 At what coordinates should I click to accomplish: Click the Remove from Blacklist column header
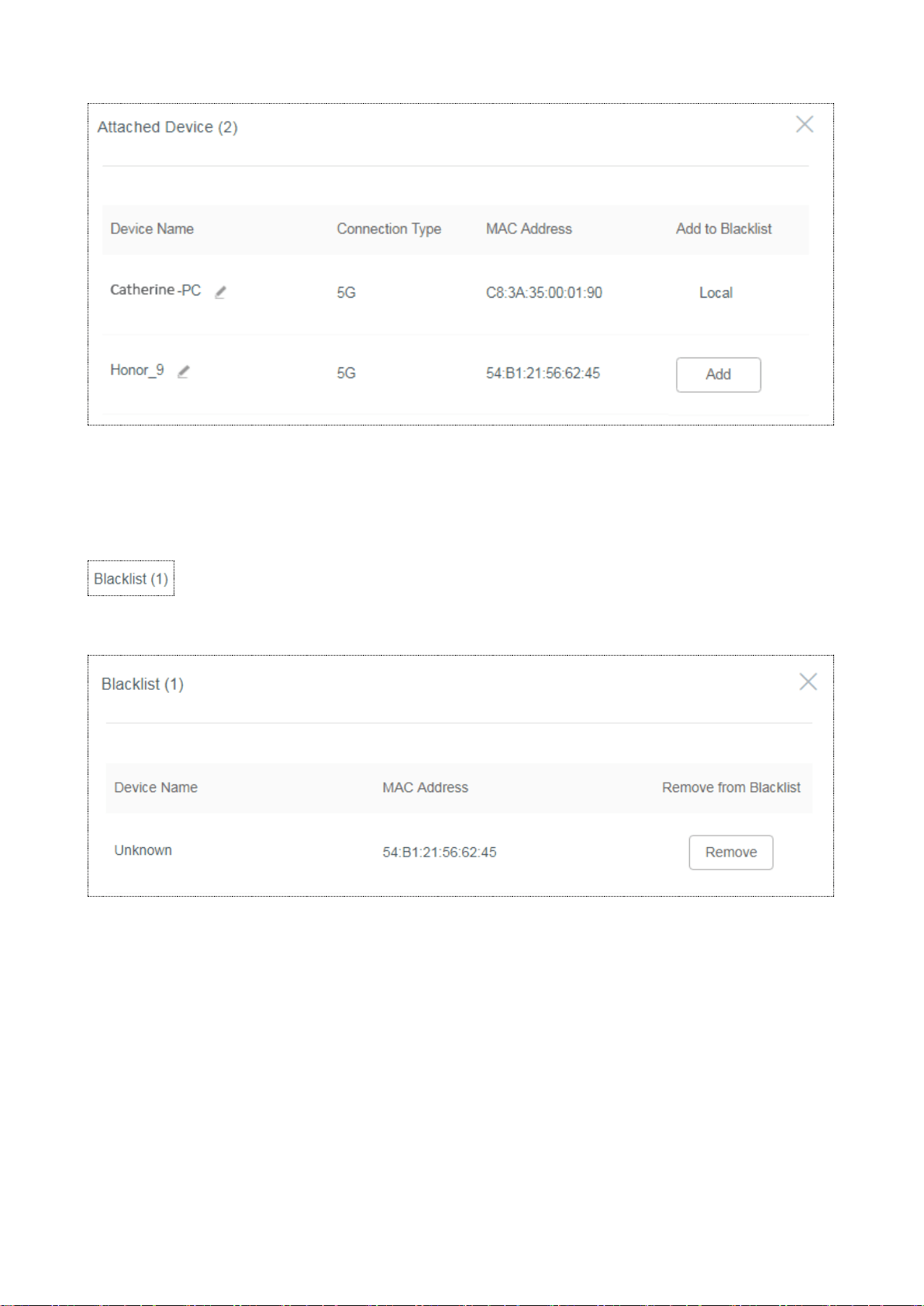pos(731,787)
